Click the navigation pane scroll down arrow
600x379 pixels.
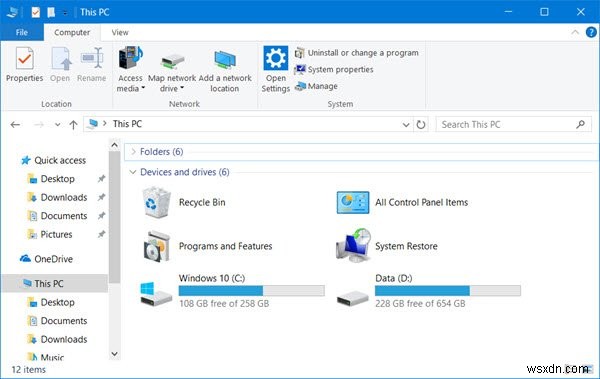(x=114, y=354)
